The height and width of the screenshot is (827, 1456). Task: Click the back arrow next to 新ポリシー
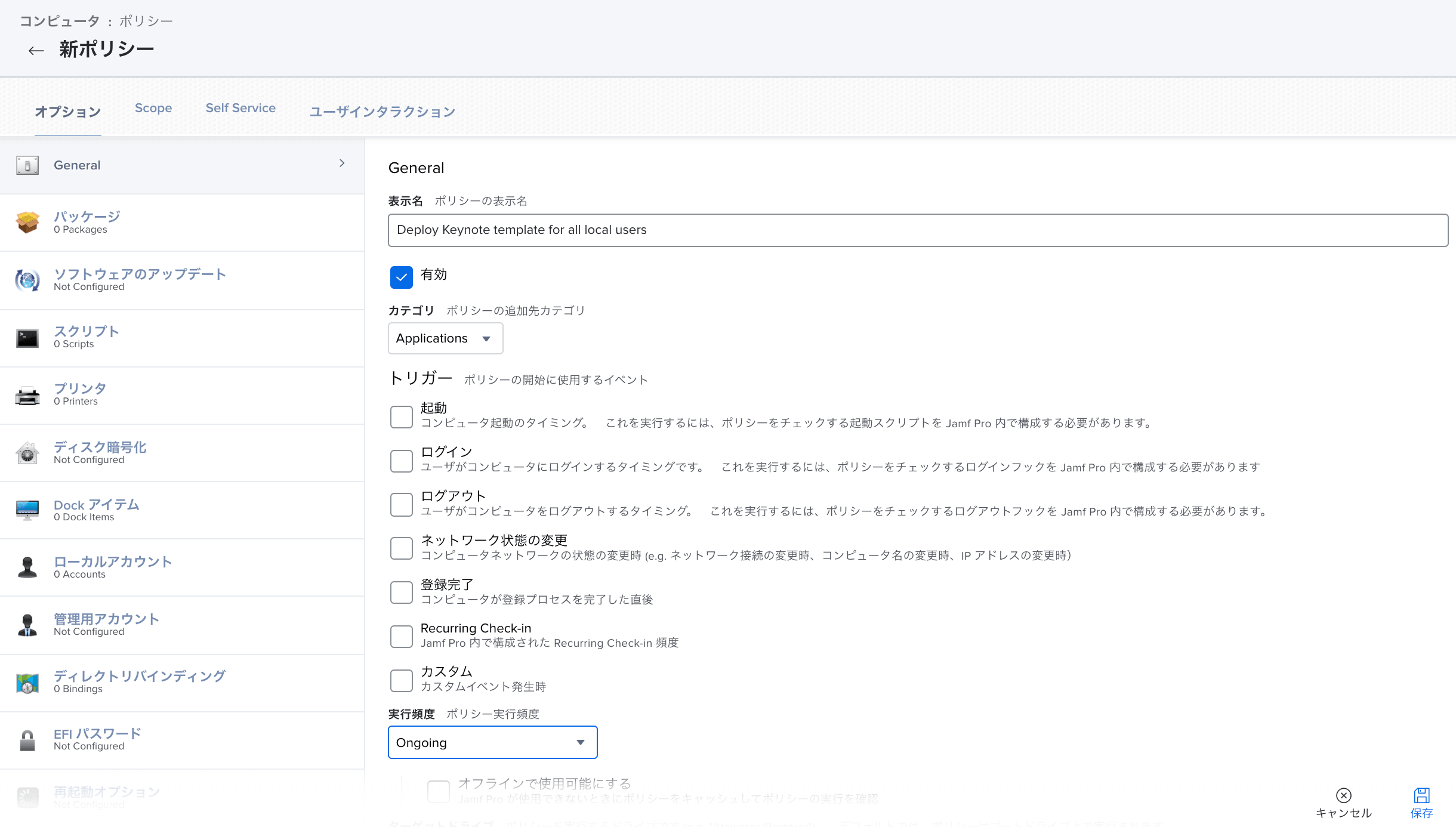[x=36, y=51]
